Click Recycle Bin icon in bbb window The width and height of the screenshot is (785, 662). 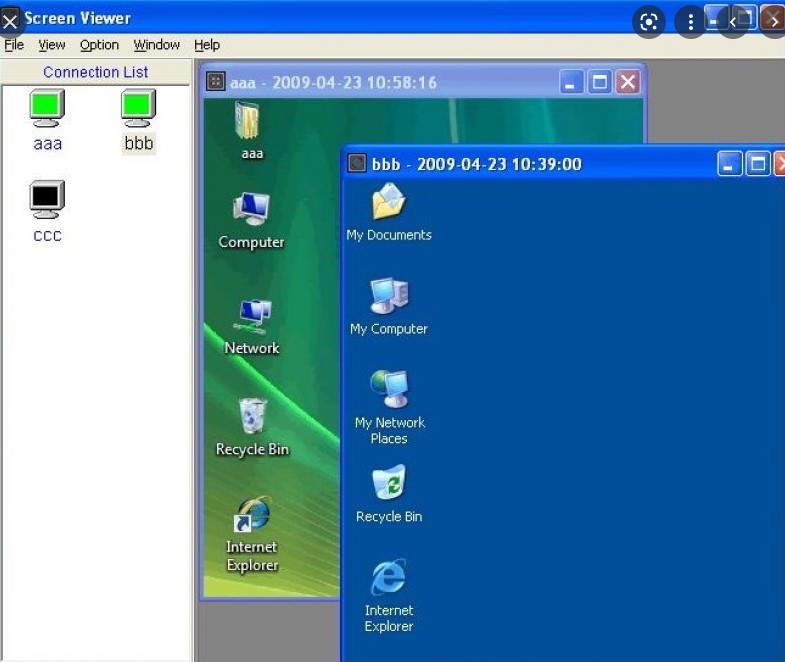388,482
